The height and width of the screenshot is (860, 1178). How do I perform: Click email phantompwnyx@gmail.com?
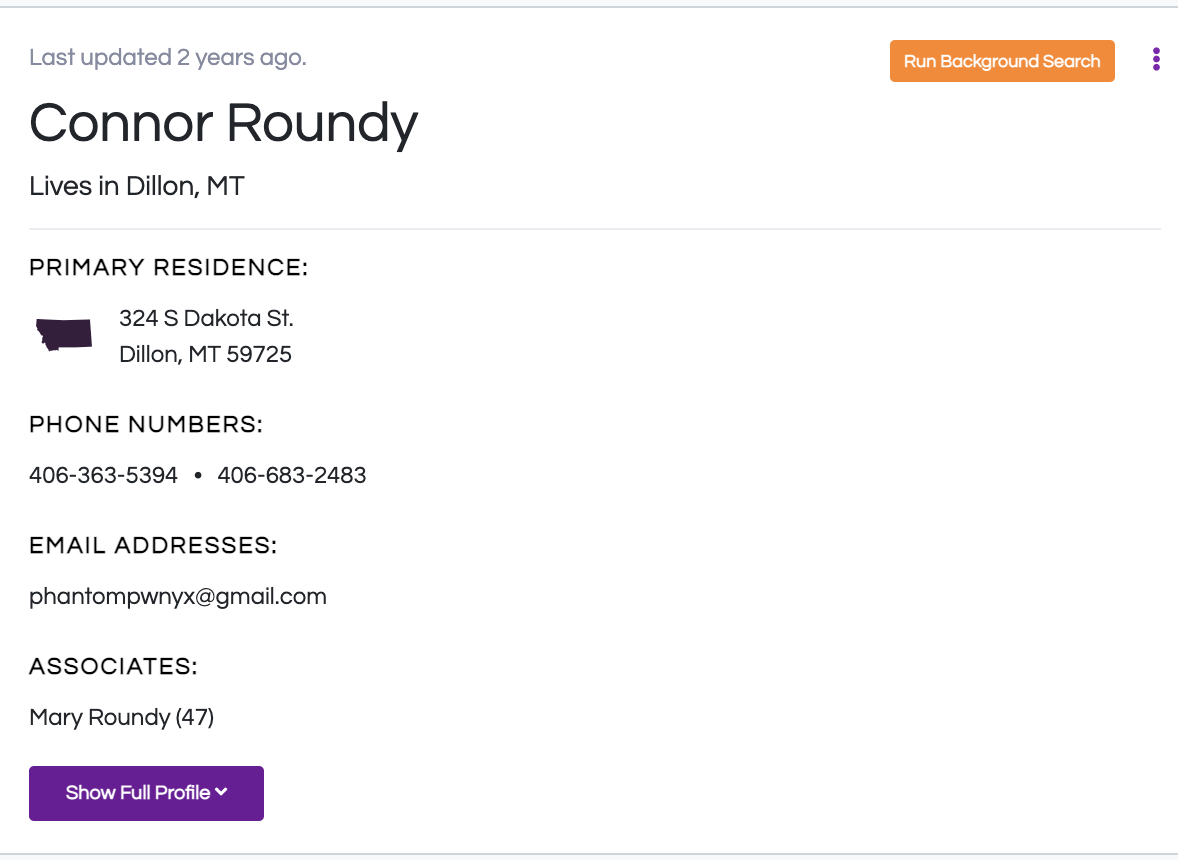(x=178, y=597)
